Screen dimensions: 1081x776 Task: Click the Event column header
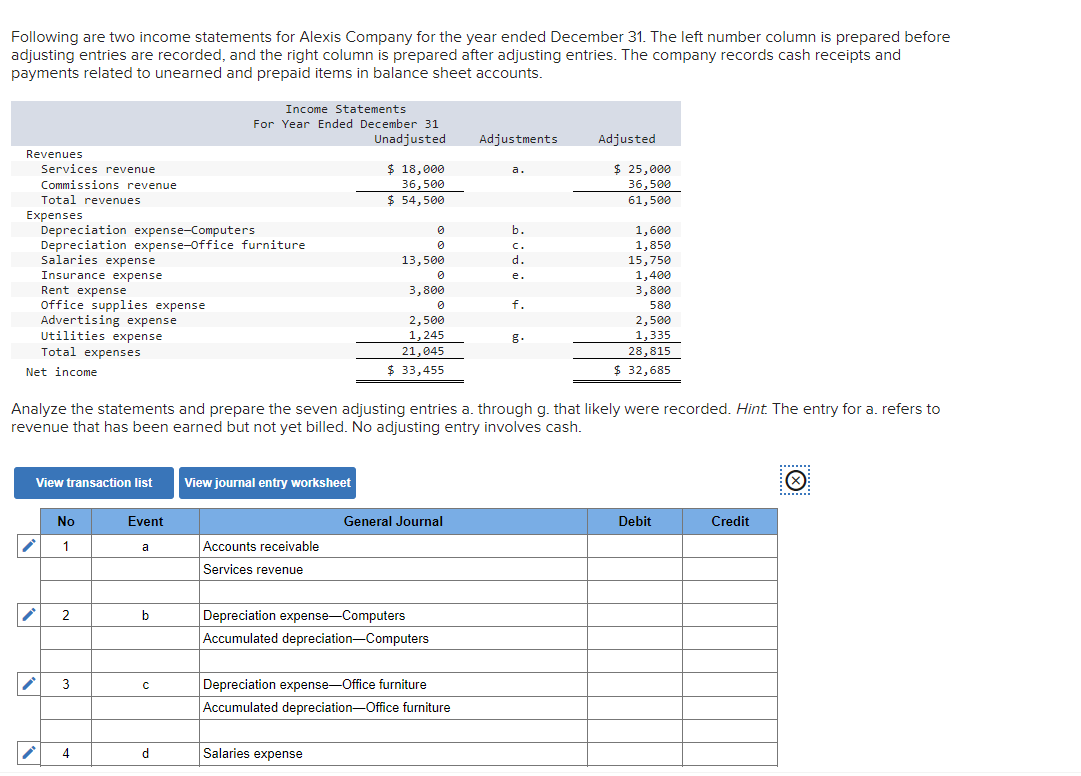pyautogui.click(x=145, y=521)
